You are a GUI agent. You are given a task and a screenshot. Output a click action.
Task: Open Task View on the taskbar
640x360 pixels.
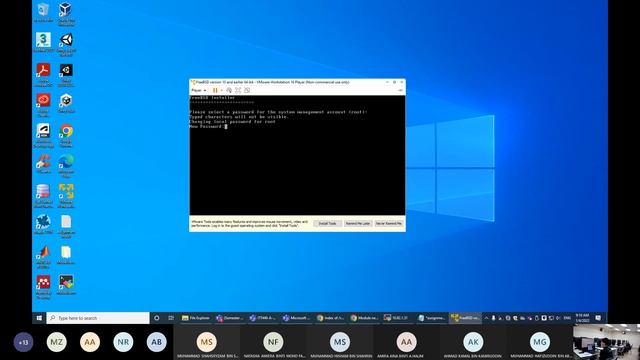[171, 318]
